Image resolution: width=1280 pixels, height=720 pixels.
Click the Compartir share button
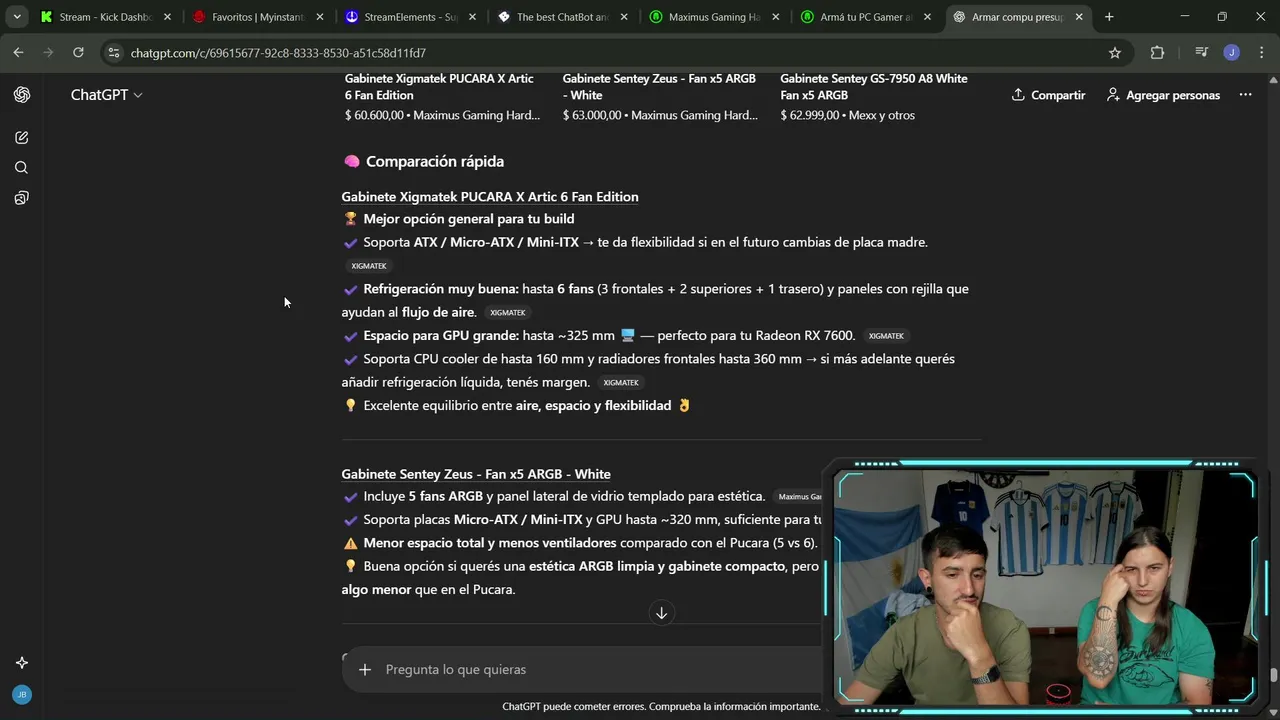click(1048, 95)
